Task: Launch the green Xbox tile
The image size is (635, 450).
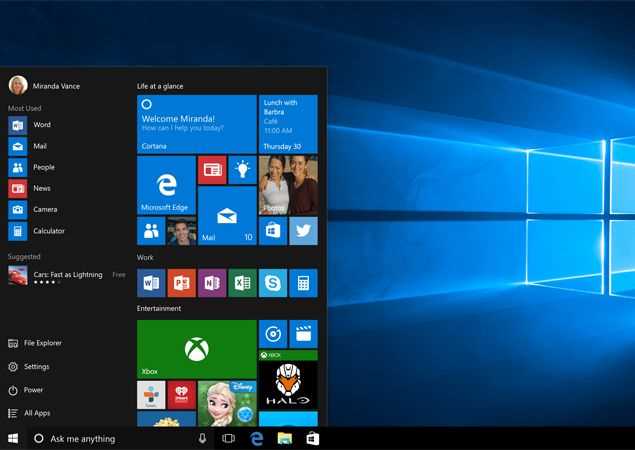Action: pyautogui.click(x=197, y=349)
